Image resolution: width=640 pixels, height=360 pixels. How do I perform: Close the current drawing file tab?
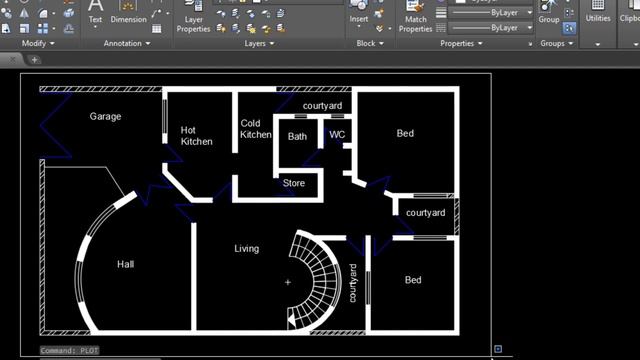click(12, 60)
